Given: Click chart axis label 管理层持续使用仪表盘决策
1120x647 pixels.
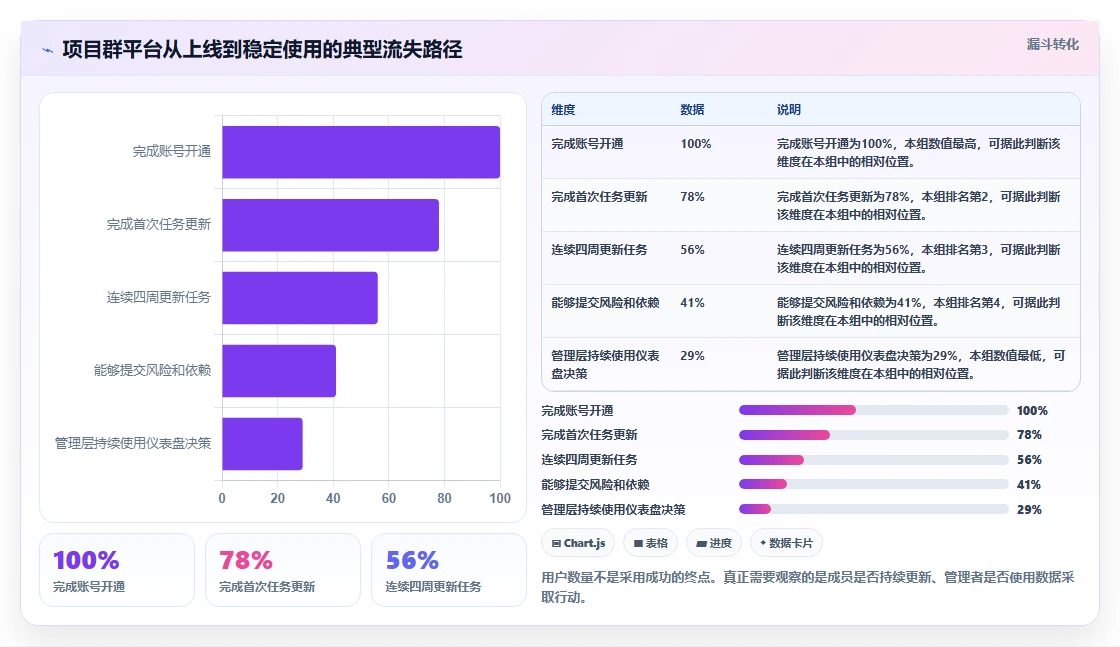Looking at the screenshot, I should click(x=133, y=443).
